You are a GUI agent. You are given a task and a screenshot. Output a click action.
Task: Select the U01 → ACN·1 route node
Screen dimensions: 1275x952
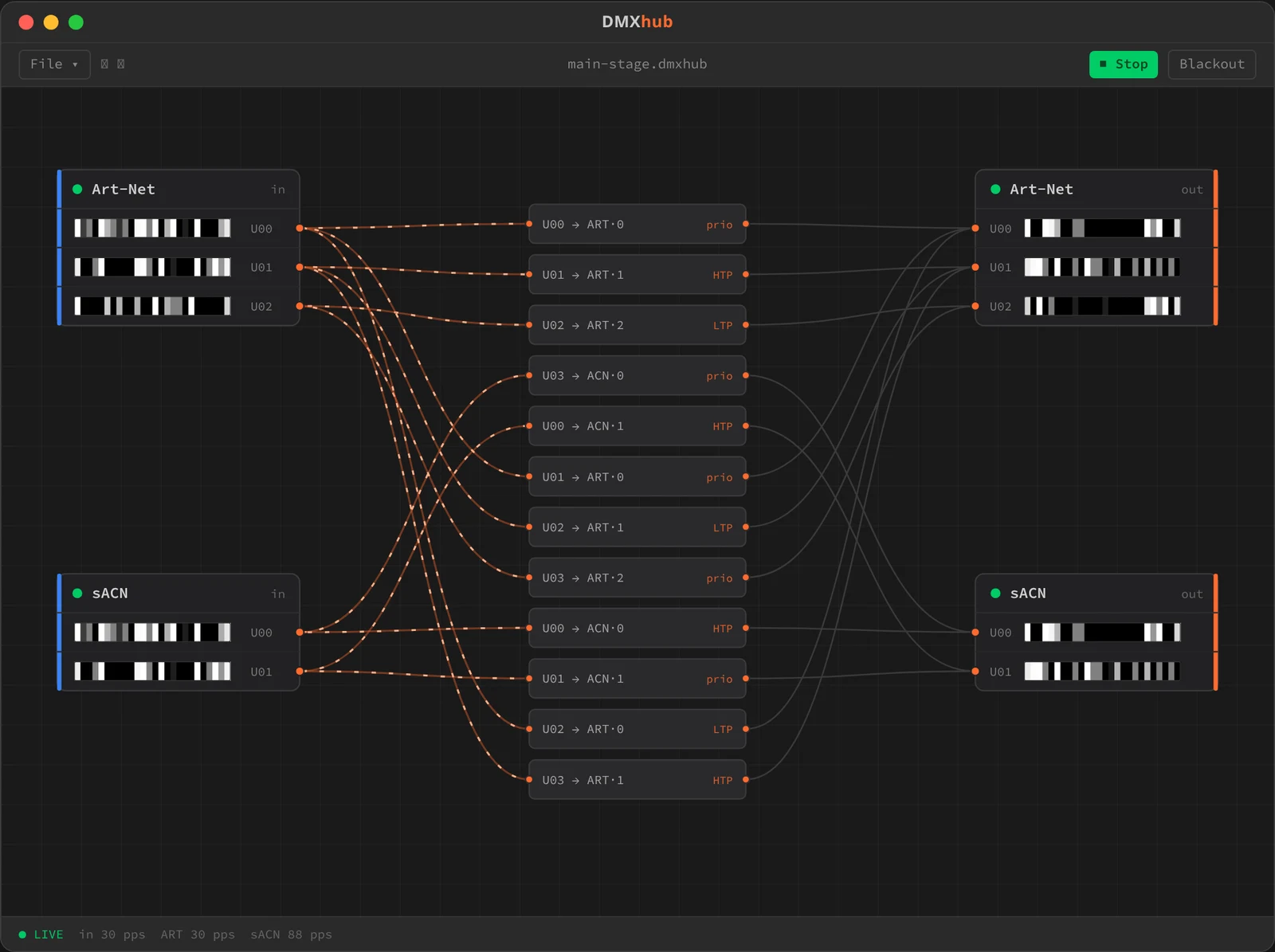637,679
